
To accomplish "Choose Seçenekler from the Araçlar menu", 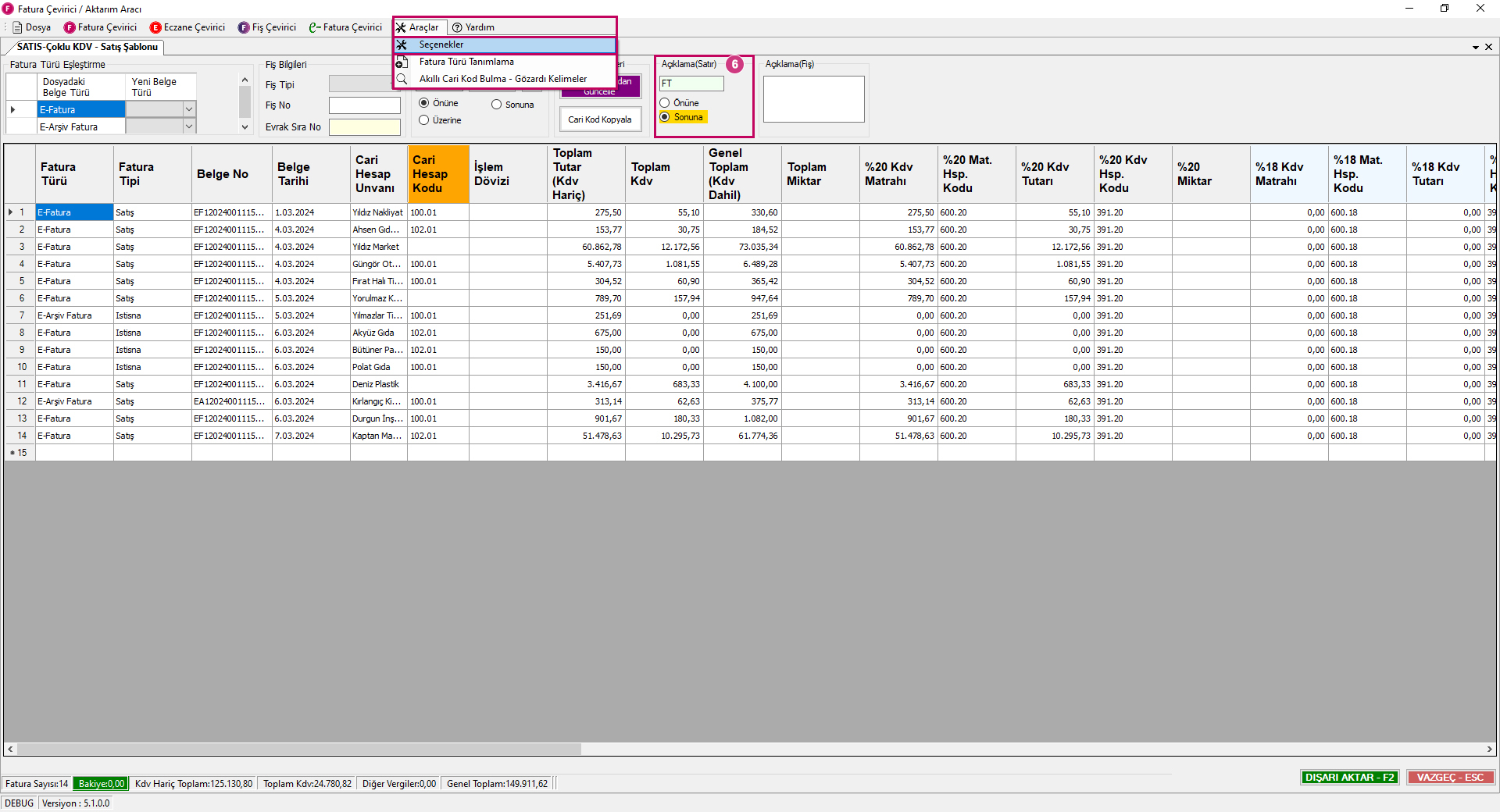I will pyautogui.click(x=441, y=45).
